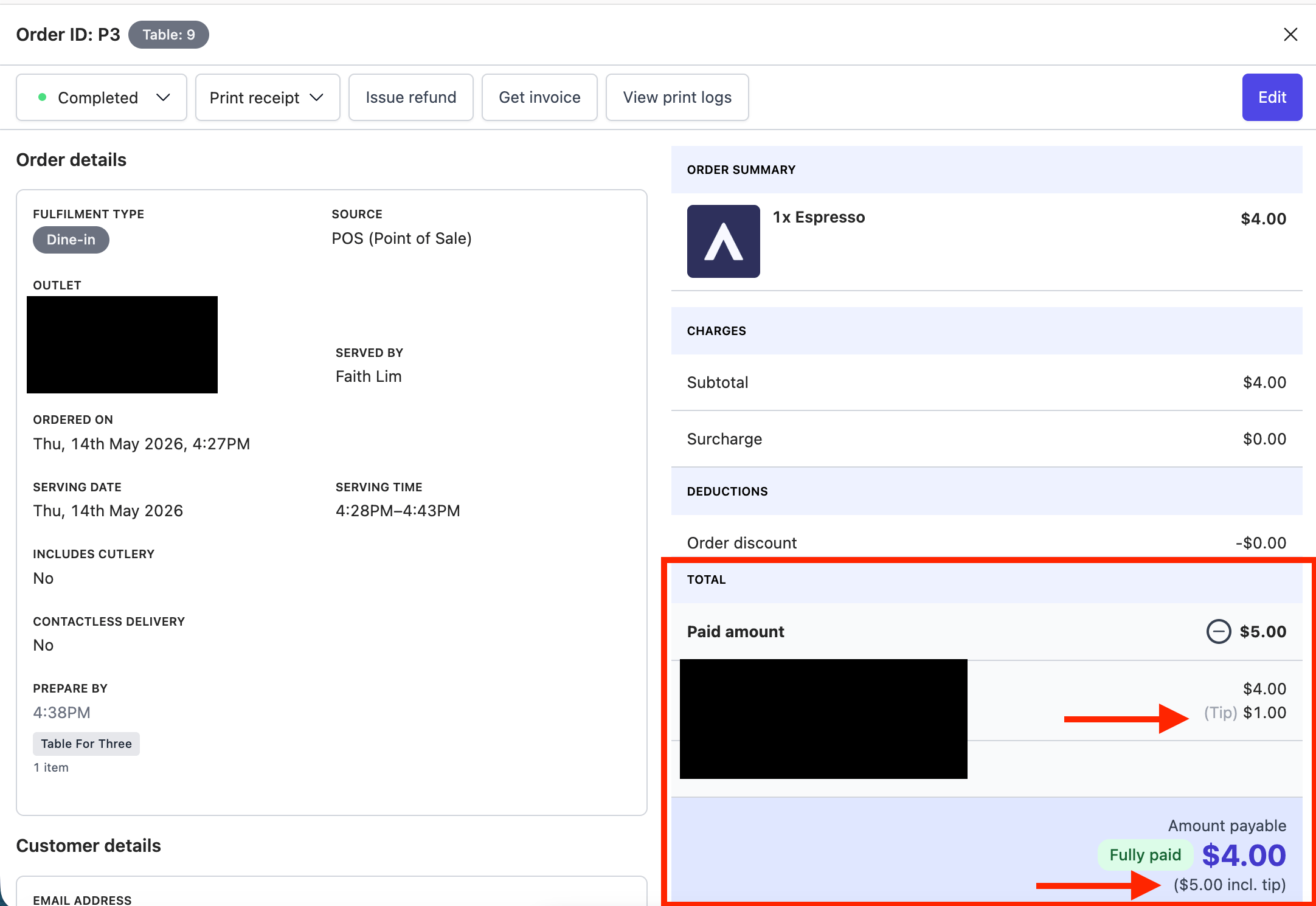This screenshot has width=1316, height=906.
Task: Click the (Tip) $1.00 amount
Action: 1245,713
